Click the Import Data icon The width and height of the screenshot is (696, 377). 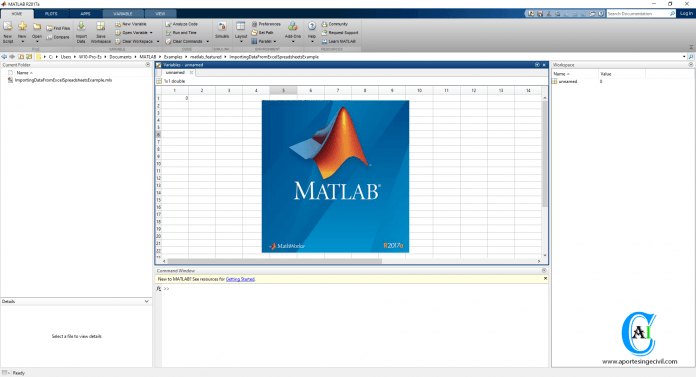coord(81,27)
